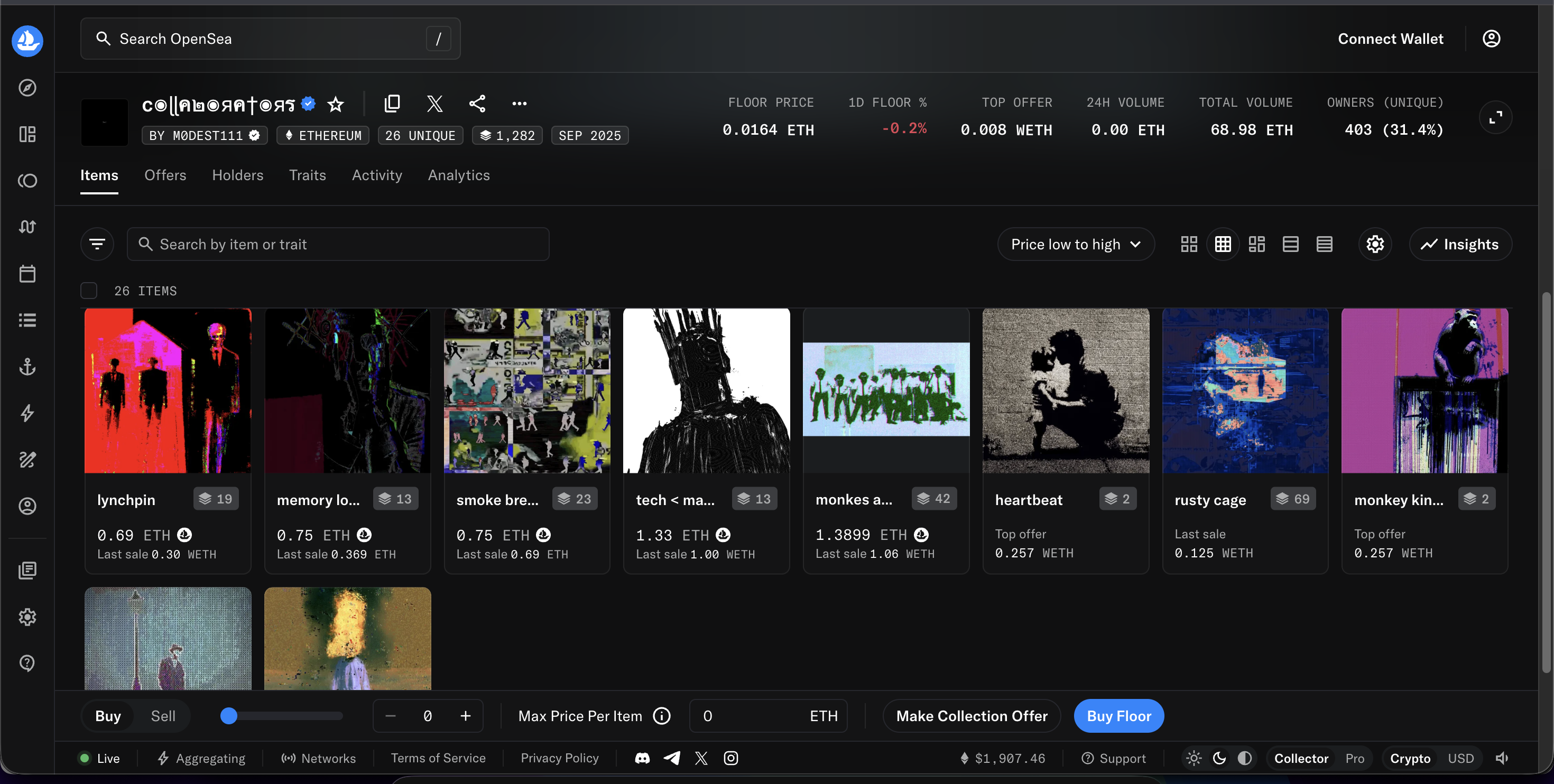
Task: Open the item display settings gear
Action: click(x=1375, y=244)
